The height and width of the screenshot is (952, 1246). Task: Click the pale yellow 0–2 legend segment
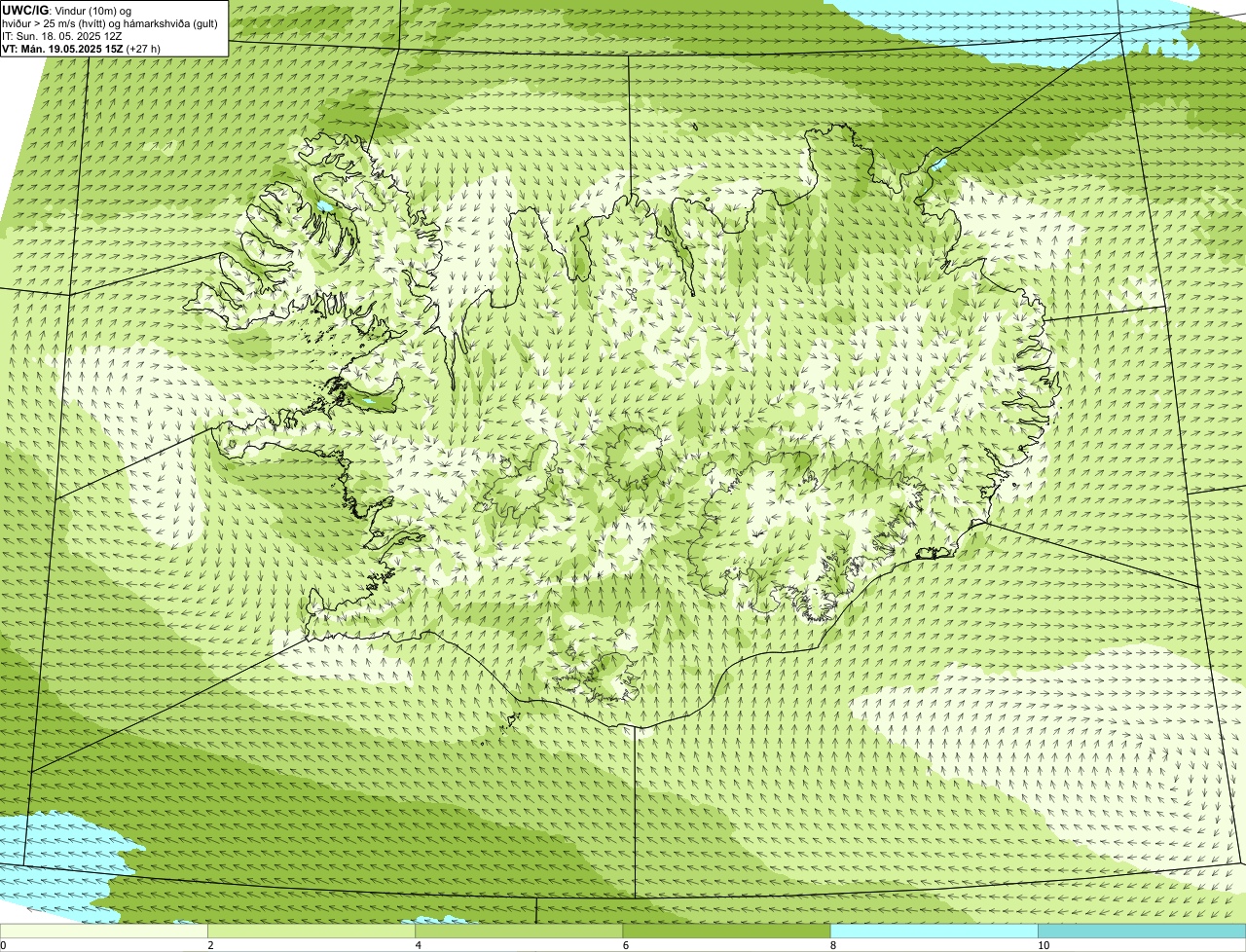pos(103,931)
